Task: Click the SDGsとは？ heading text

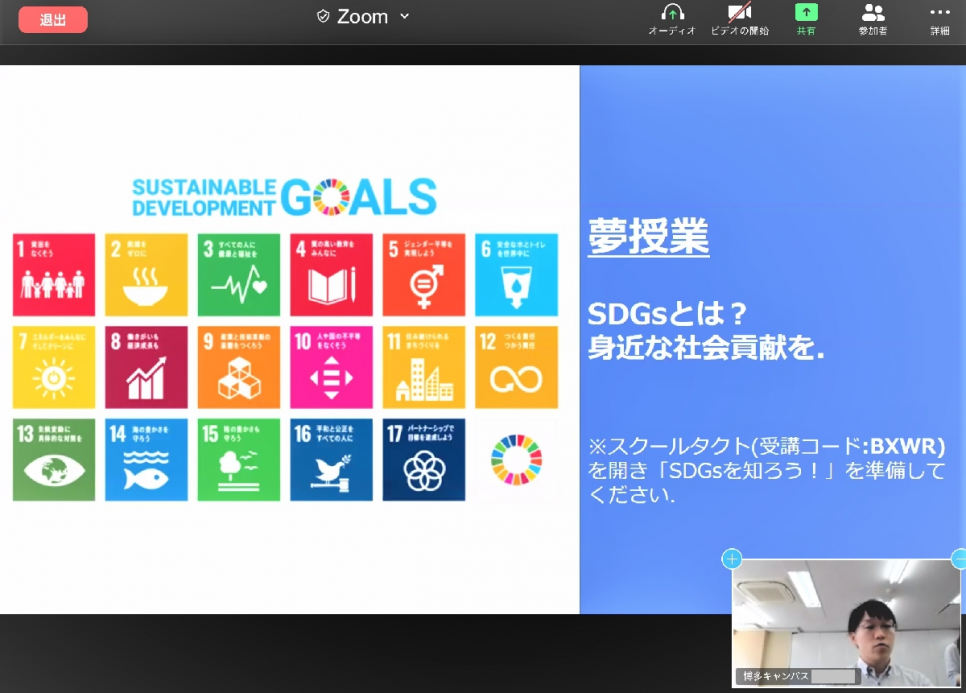Action: click(x=667, y=314)
